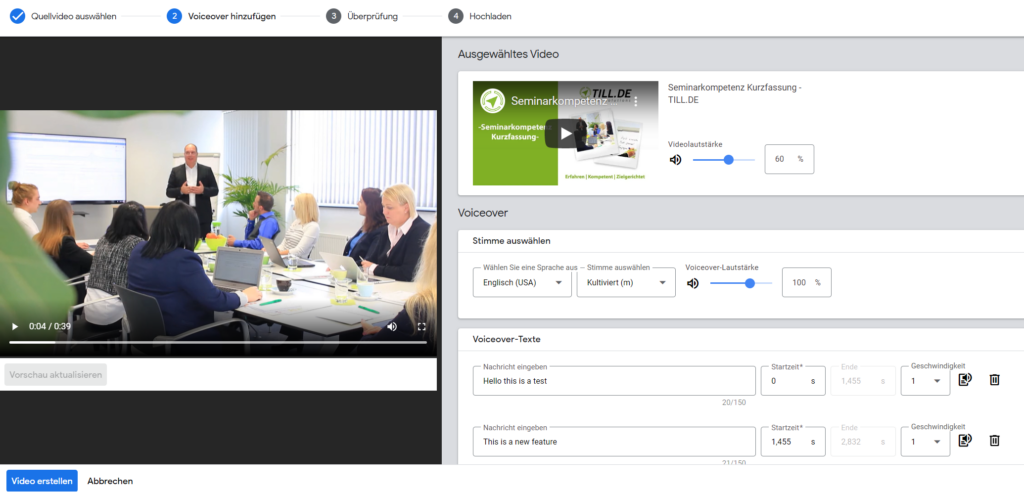Click the video player play icon
The height and width of the screenshot is (493, 1024).
coord(14,327)
